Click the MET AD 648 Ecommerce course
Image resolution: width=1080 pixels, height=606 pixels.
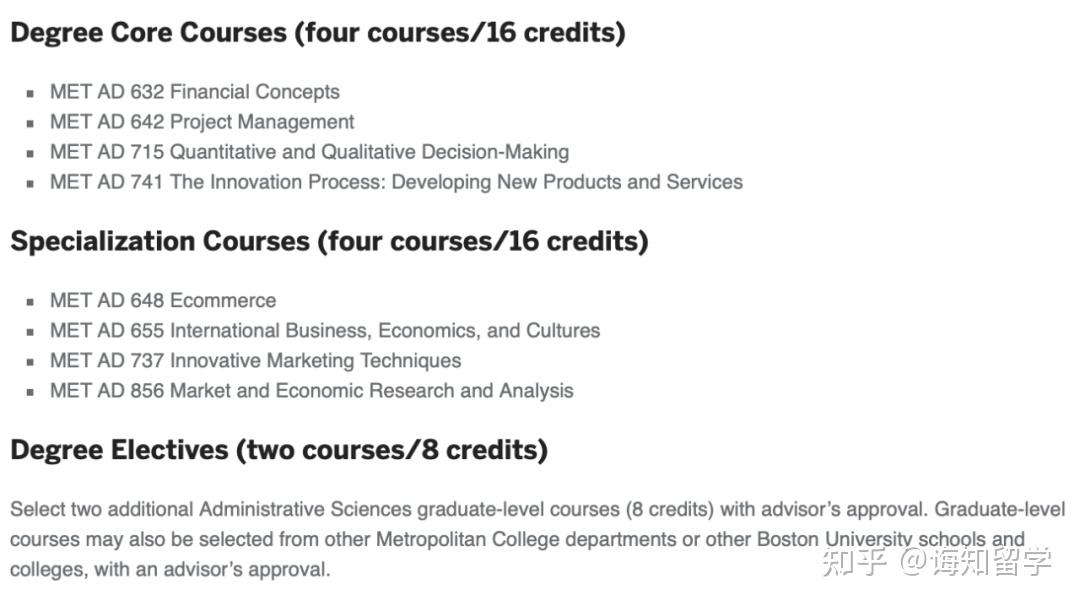pos(163,300)
